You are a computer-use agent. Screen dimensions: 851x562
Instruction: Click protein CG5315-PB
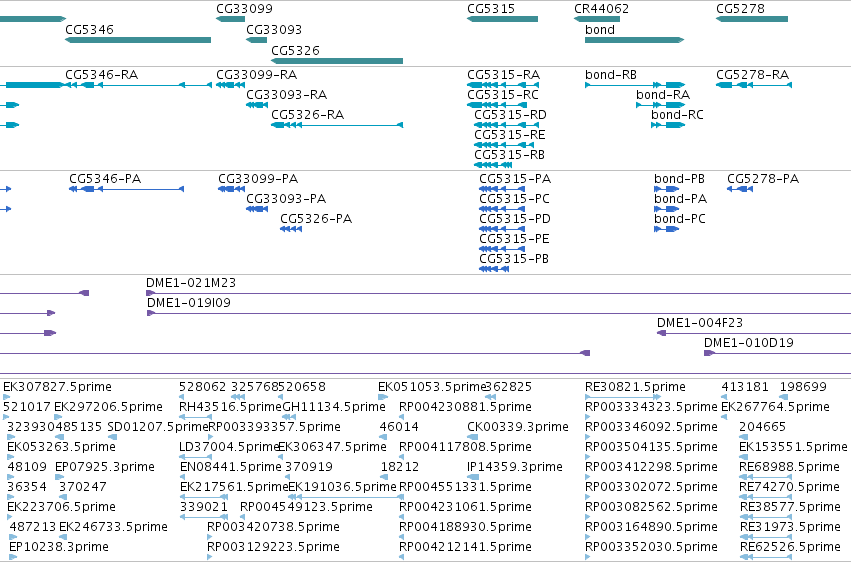(494, 269)
